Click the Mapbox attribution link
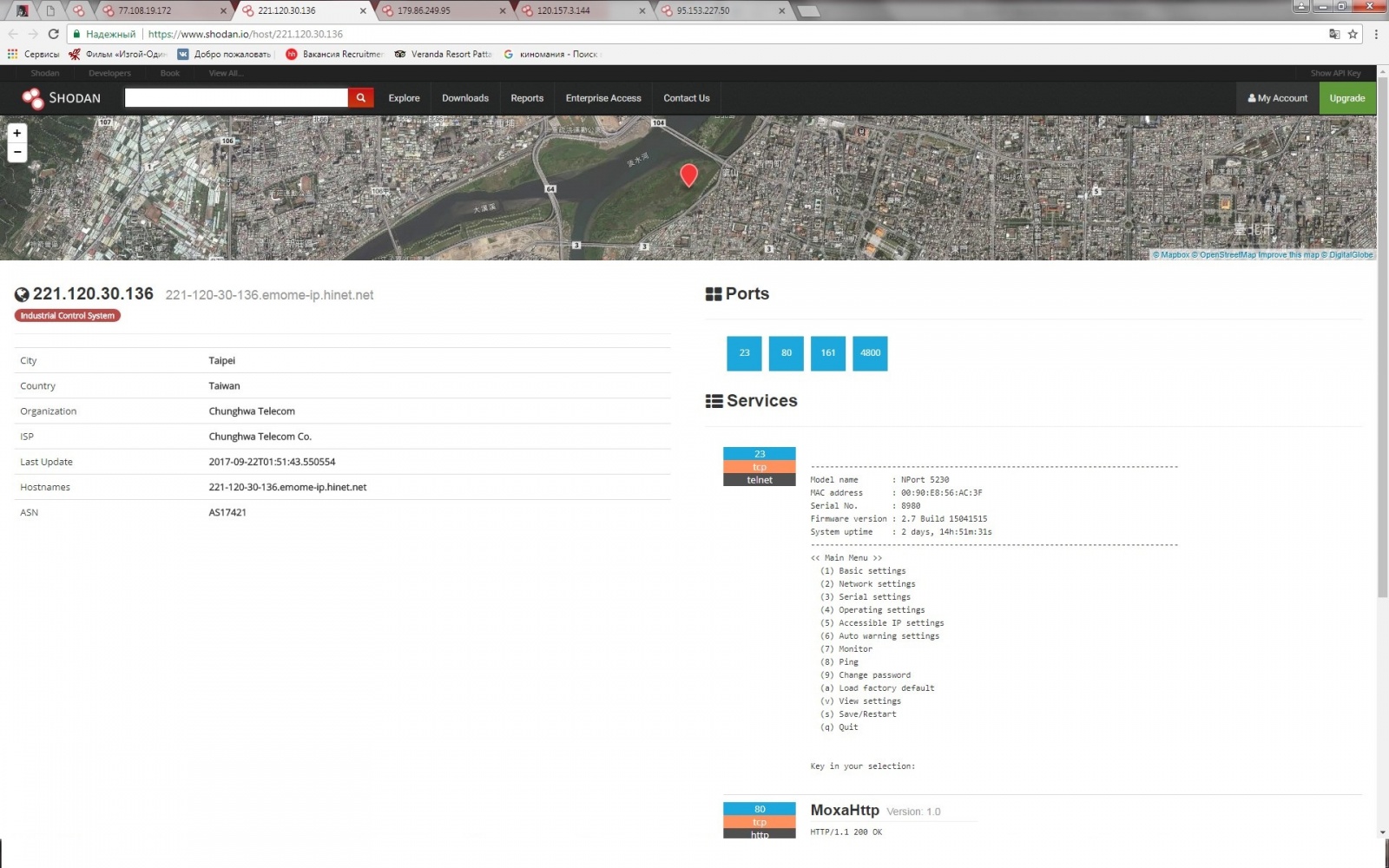Screen dimensions: 1389x868 pyautogui.click(x=1171, y=255)
